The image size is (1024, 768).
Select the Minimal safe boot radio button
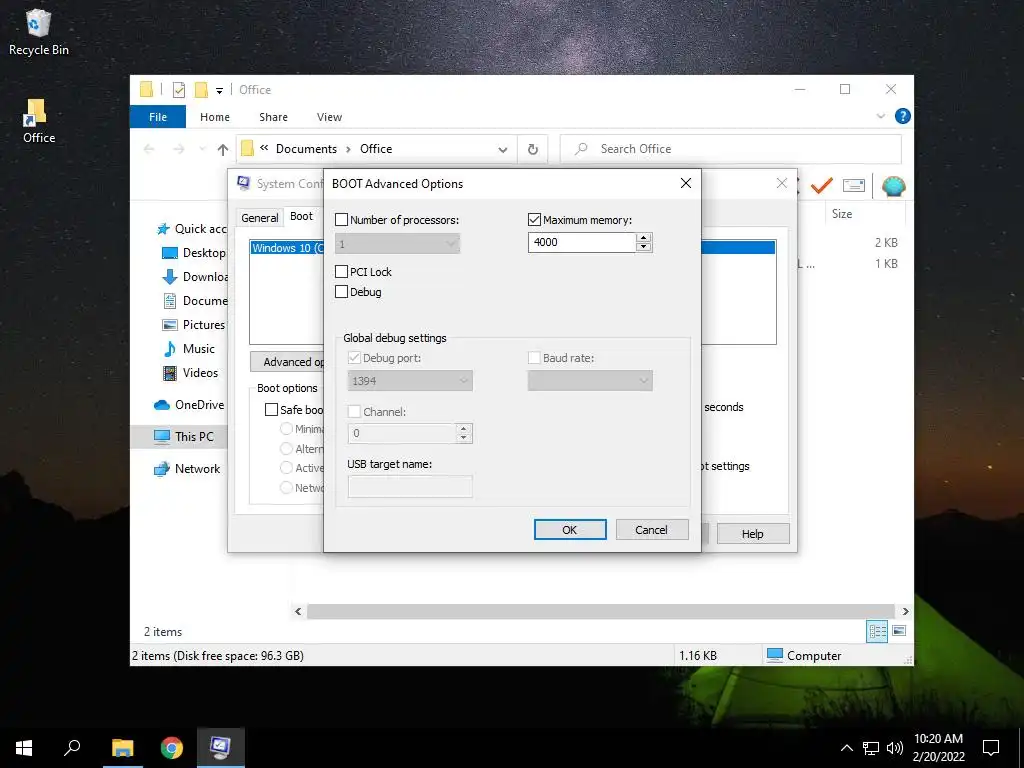tap(286, 429)
